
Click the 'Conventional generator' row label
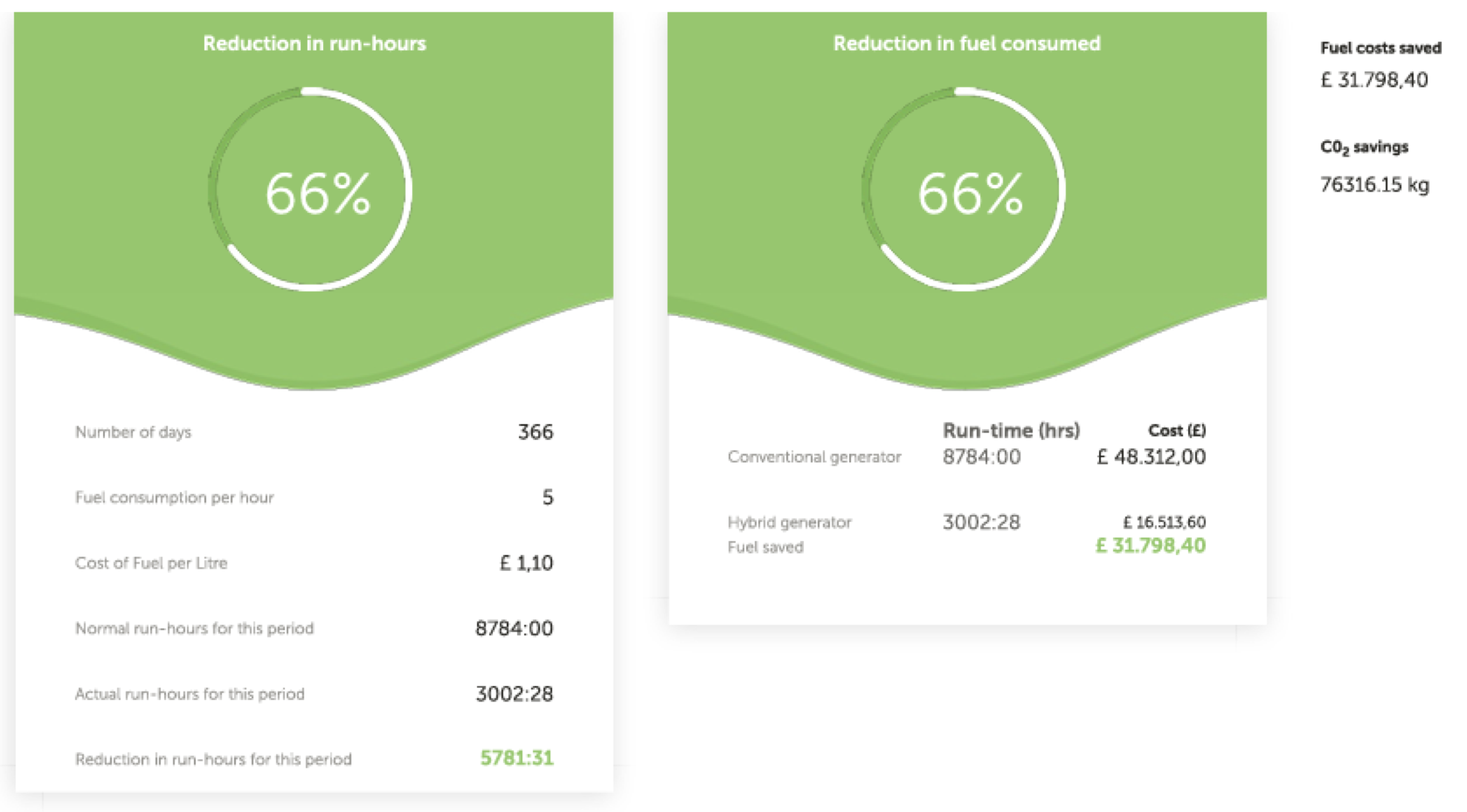tap(814, 457)
